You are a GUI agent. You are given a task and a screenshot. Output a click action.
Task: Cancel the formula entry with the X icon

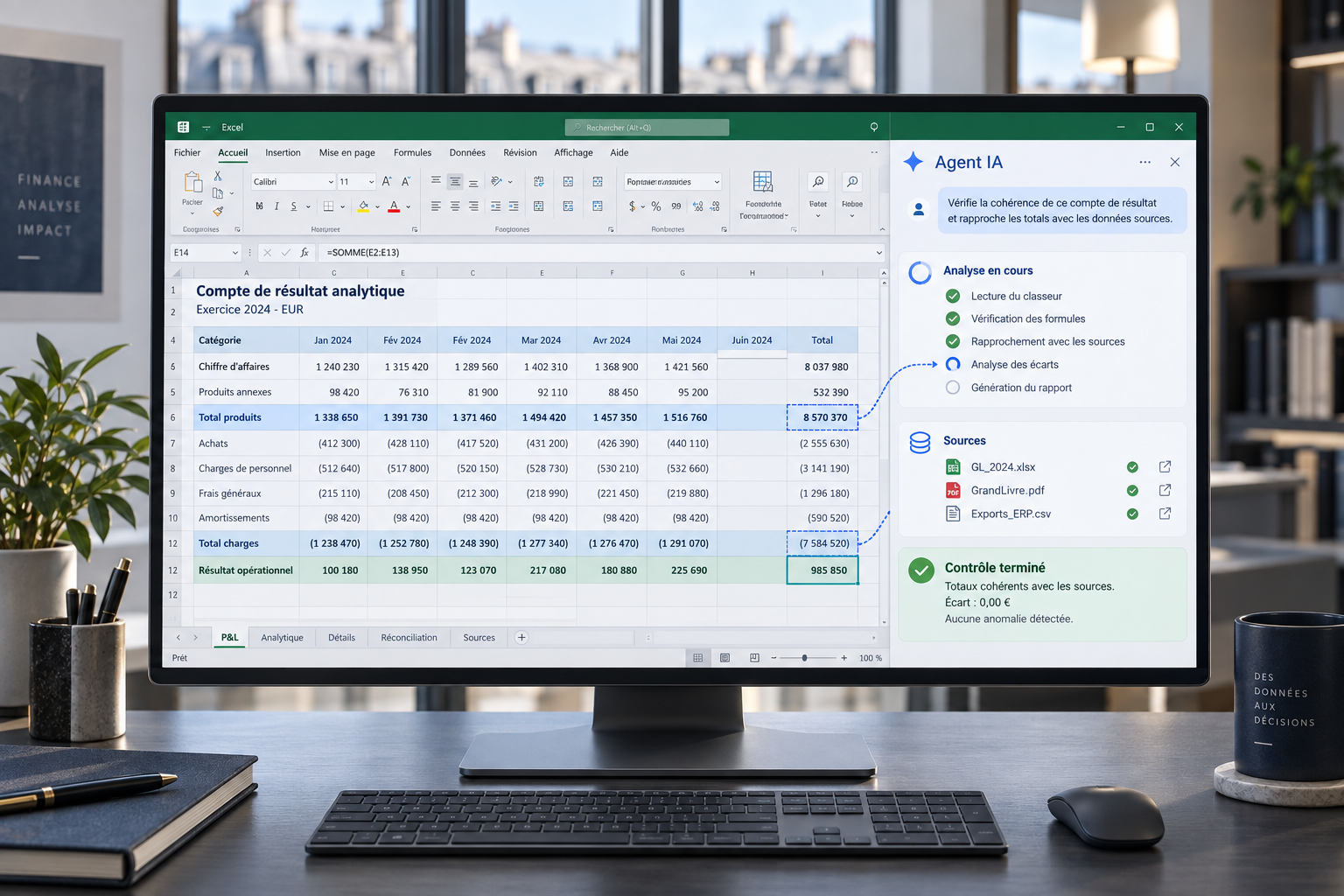(268, 253)
